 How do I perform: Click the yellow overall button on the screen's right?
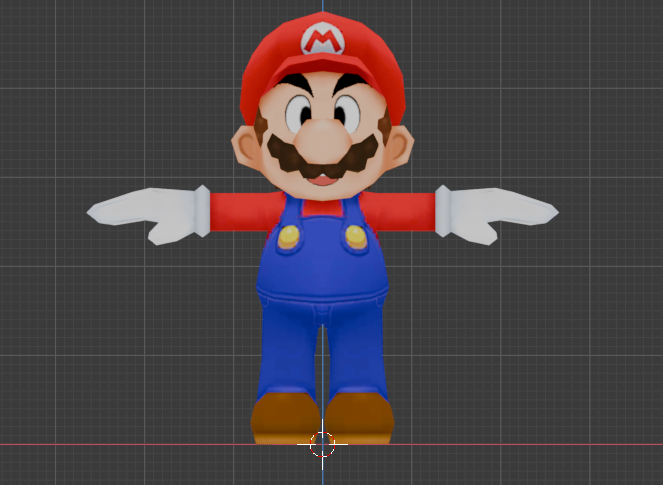click(x=356, y=237)
